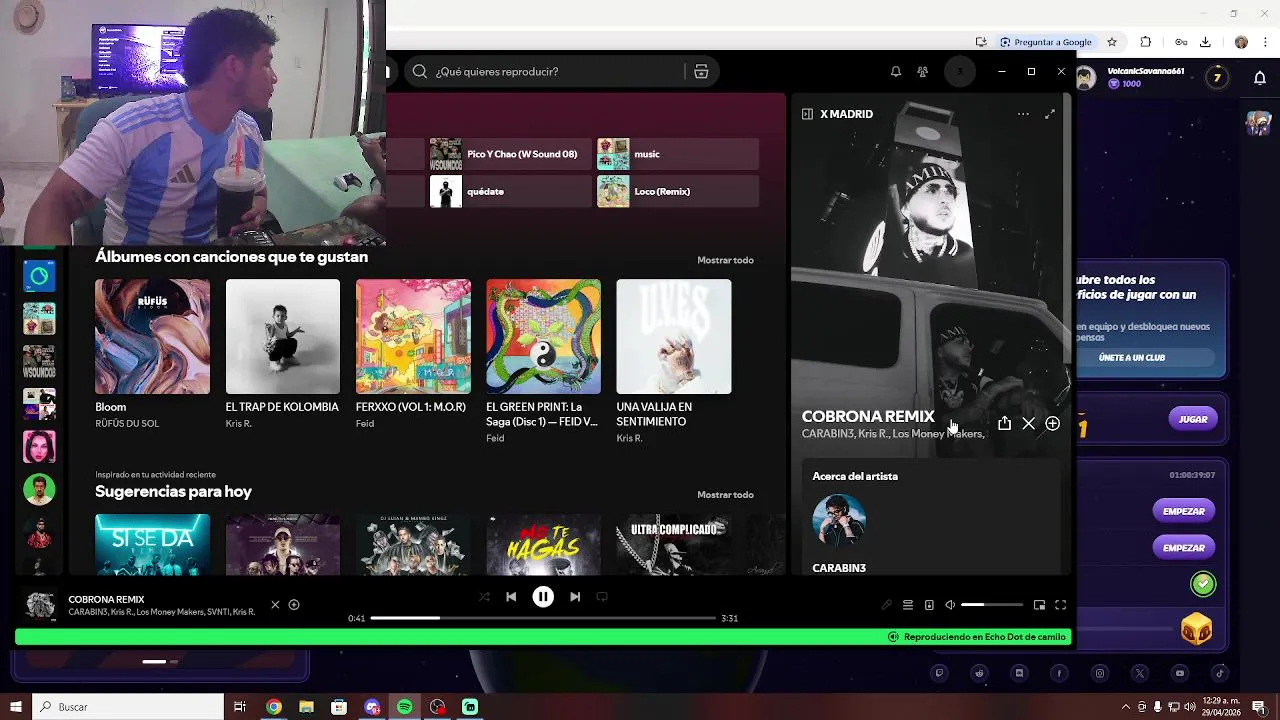The width and height of the screenshot is (1280, 720).
Task: Open the YouTube link icon on game page
Action: pos(1180,673)
